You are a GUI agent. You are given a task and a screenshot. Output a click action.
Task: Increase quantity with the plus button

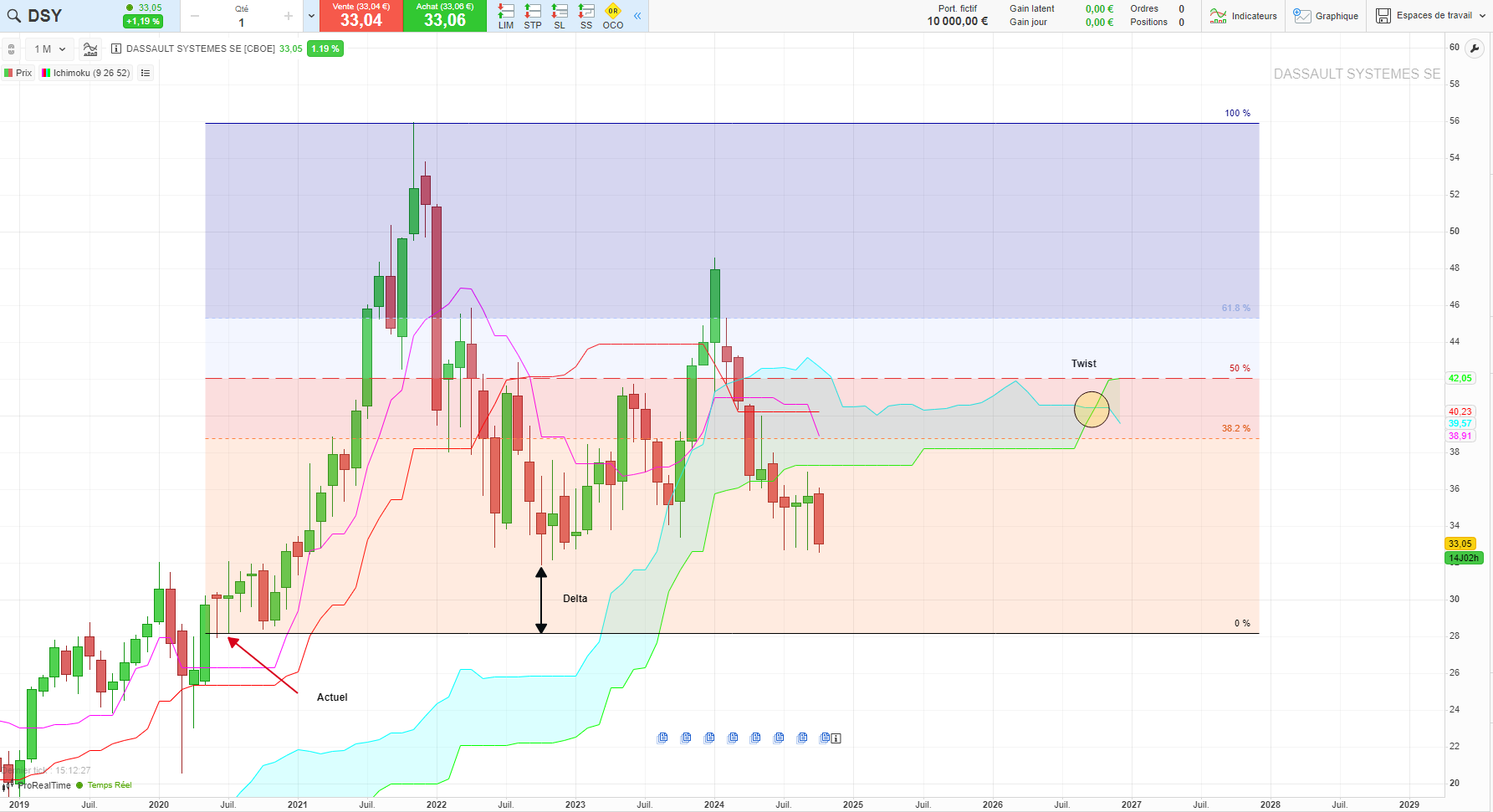[x=289, y=16]
